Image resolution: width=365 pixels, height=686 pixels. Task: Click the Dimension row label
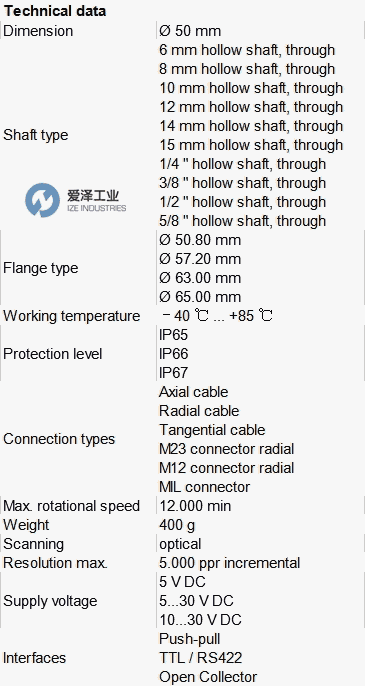[x=38, y=31]
